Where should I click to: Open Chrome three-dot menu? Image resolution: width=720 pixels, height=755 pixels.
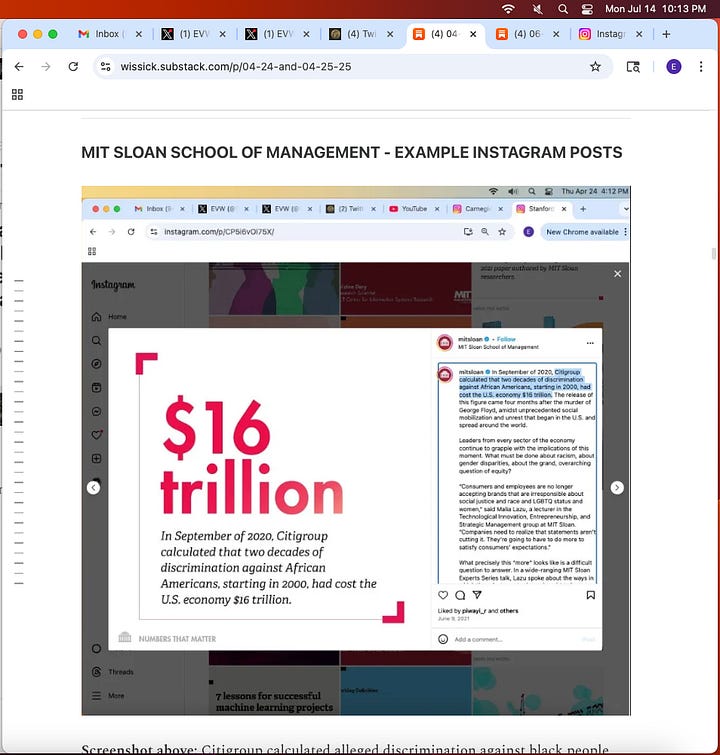tap(701, 66)
